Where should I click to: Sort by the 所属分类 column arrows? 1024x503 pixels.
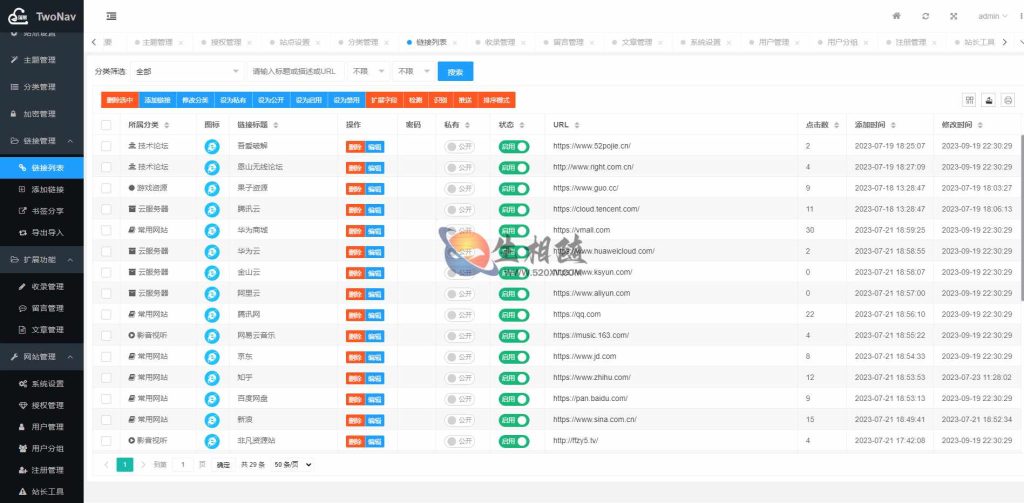tap(167, 125)
